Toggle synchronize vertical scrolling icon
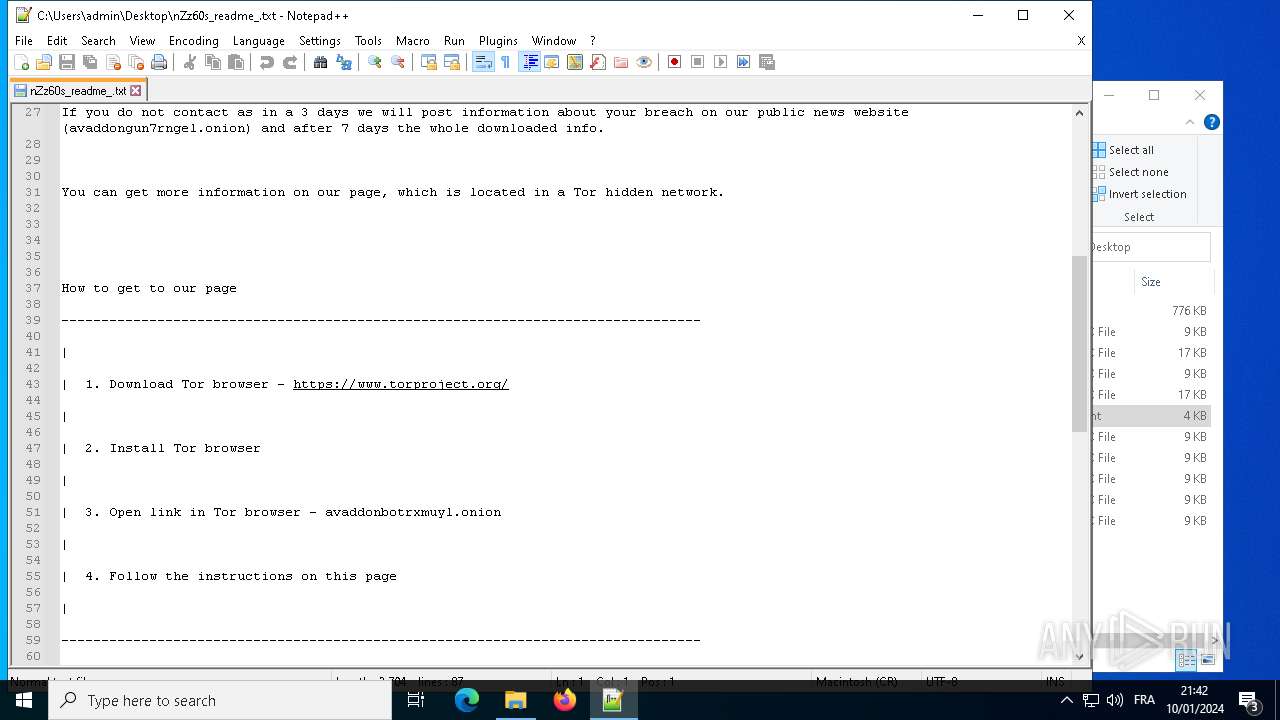1280x720 pixels. (429, 62)
